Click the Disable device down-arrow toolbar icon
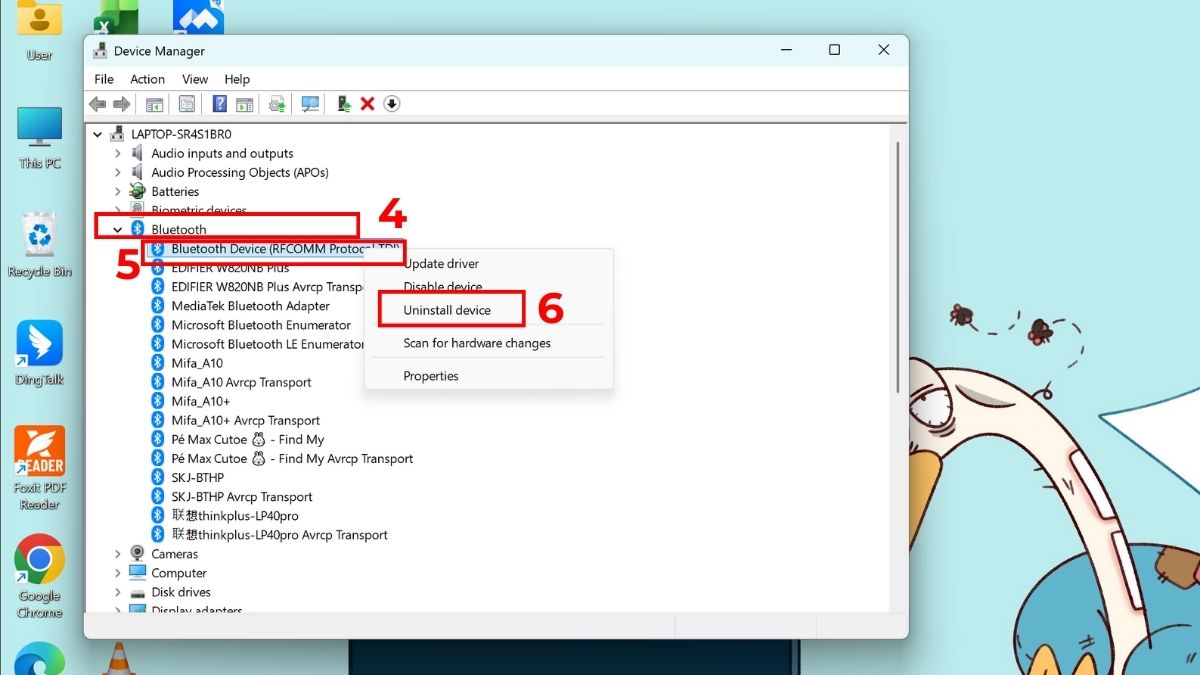The height and width of the screenshot is (675, 1200). (x=392, y=104)
